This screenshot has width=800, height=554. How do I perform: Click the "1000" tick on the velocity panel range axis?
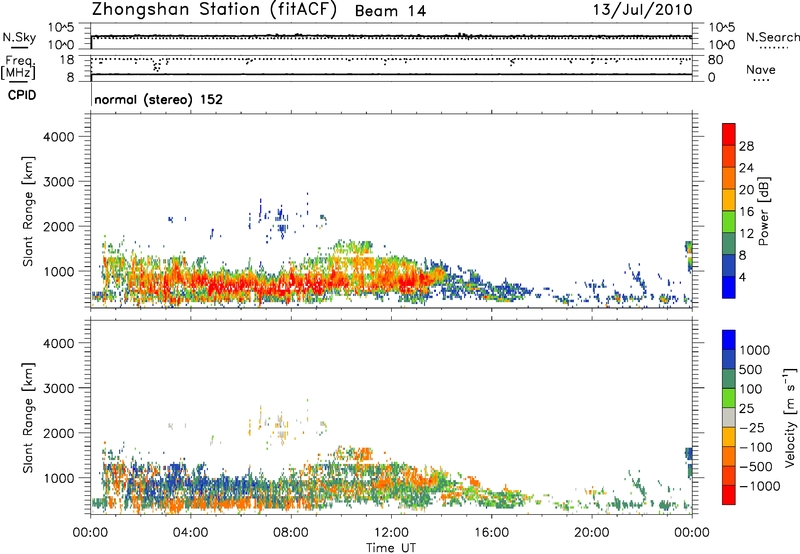pyautogui.click(x=59, y=478)
